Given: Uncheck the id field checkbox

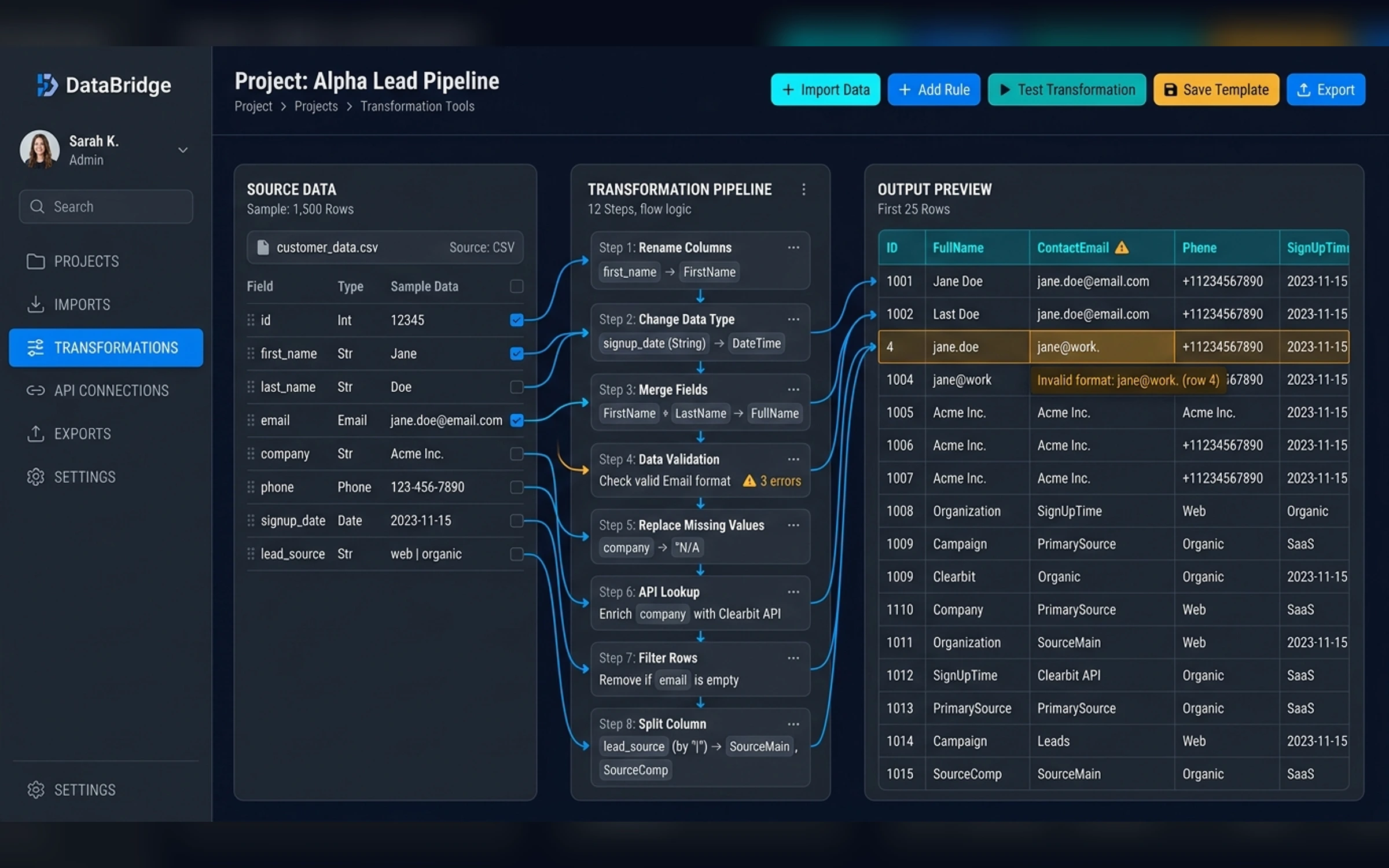Looking at the screenshot, I should 517,320.
